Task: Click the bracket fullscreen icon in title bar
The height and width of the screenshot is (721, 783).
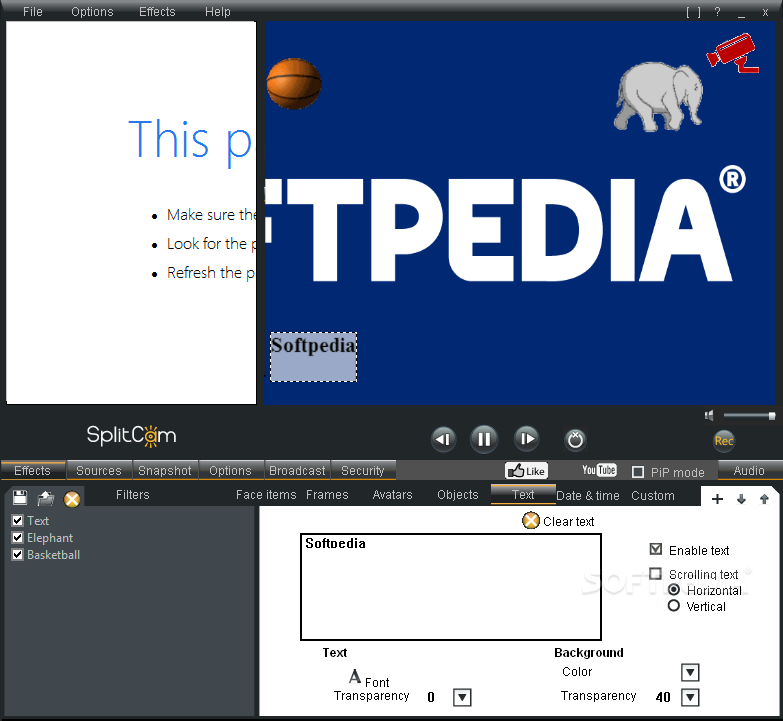Action: (693, 12)
